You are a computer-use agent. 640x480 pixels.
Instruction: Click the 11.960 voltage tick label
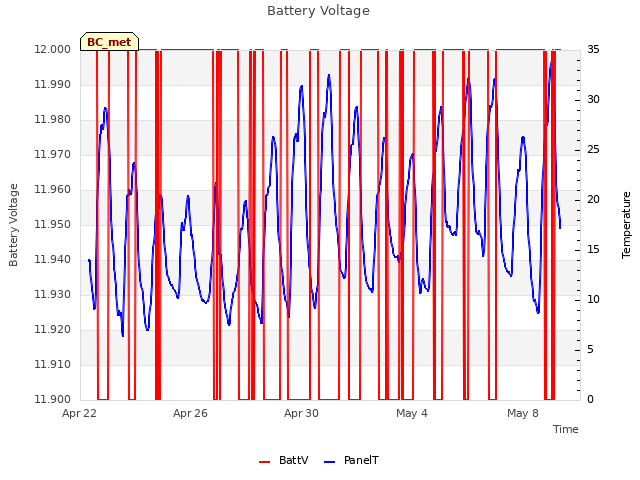pyautogui.click(x=52, y=190)
